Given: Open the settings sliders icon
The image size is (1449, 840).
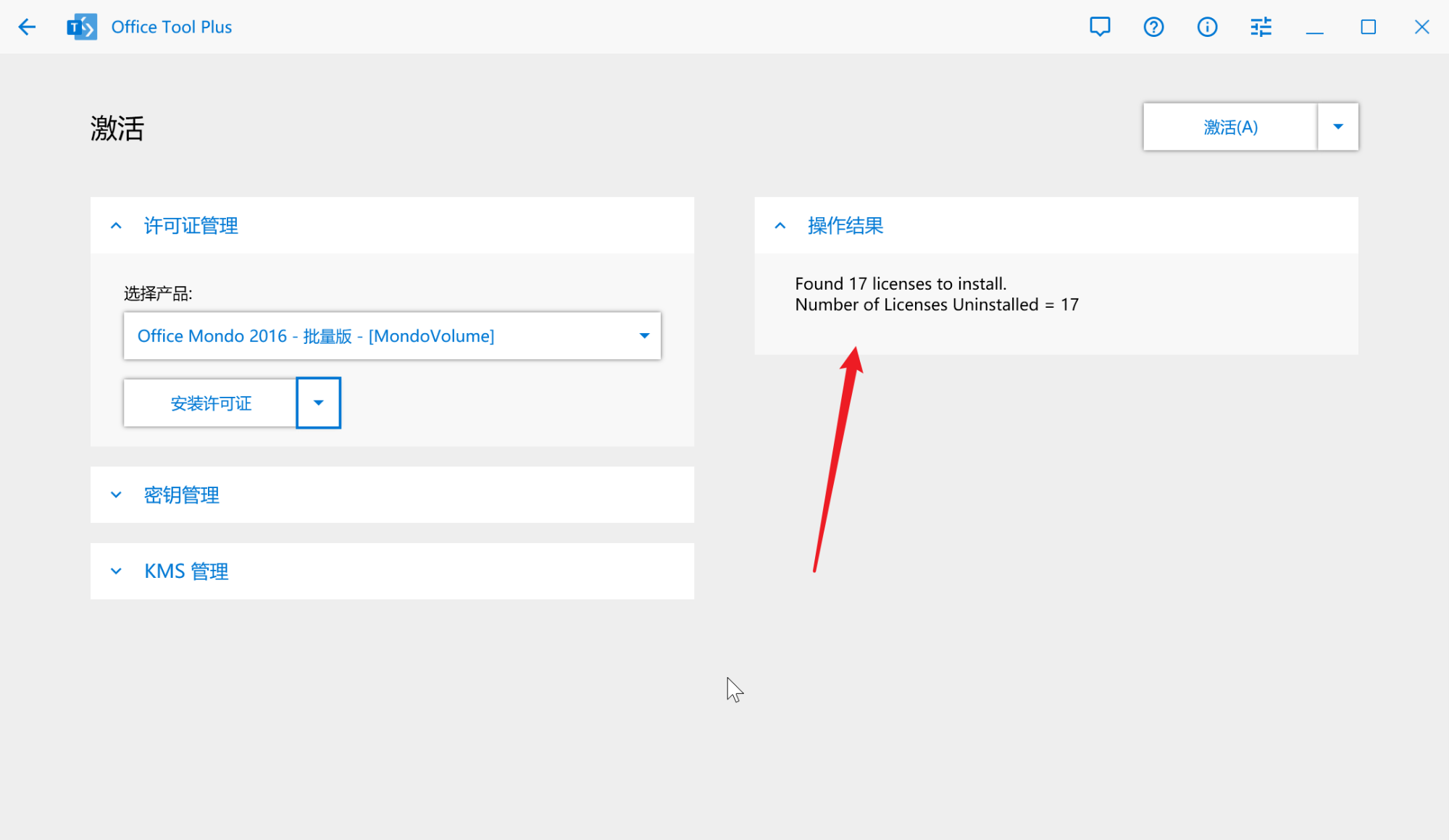Looking at the screenshot, I should [1261, 28].
